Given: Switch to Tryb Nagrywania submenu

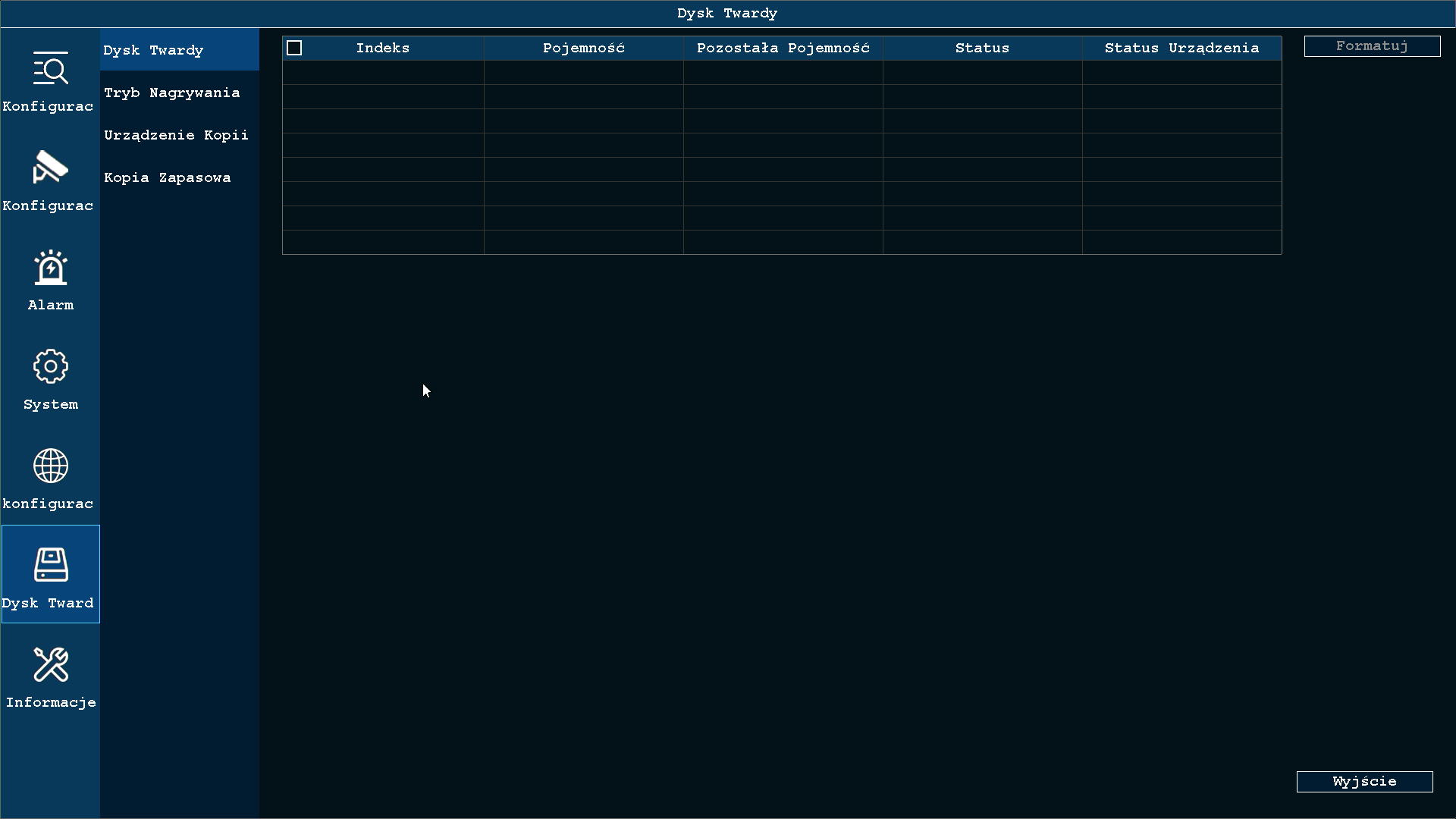Looking at the screenshot, I should pos(180,93).
